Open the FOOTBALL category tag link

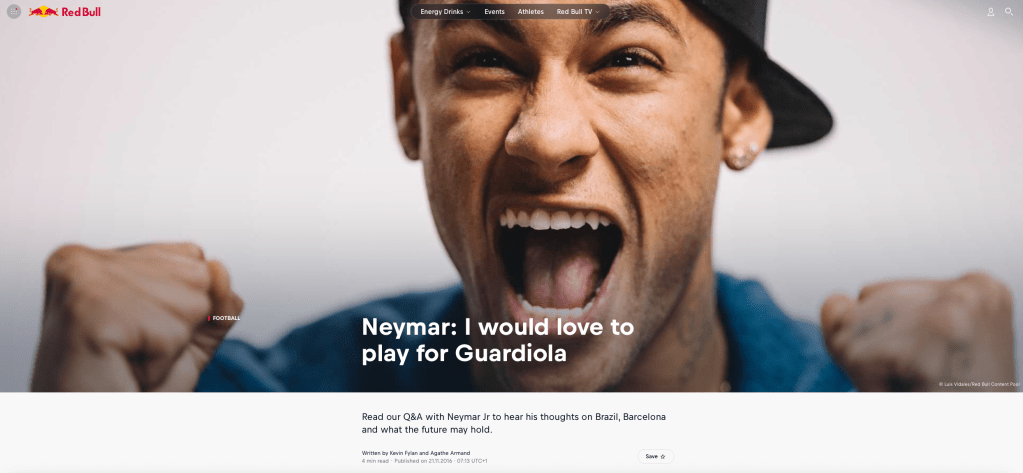226,318
